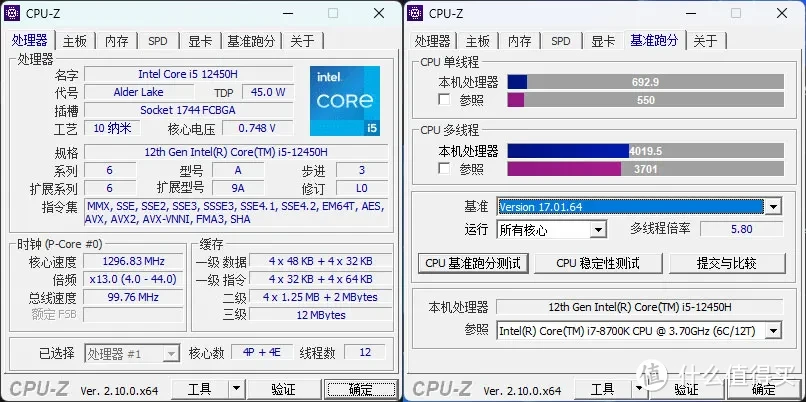Click 确定 button in left window

pyautogui.click(x=361, y=389)
